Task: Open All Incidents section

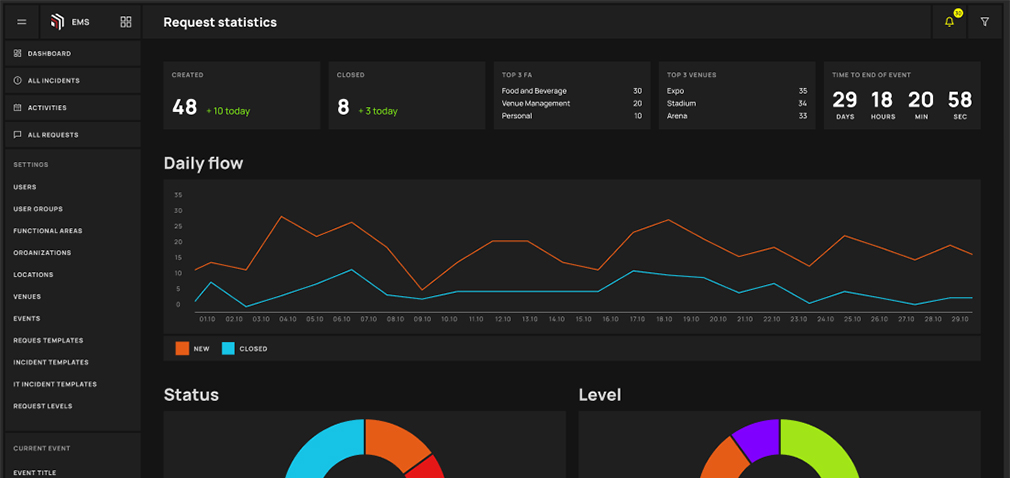Action: [x=73, y=81]
